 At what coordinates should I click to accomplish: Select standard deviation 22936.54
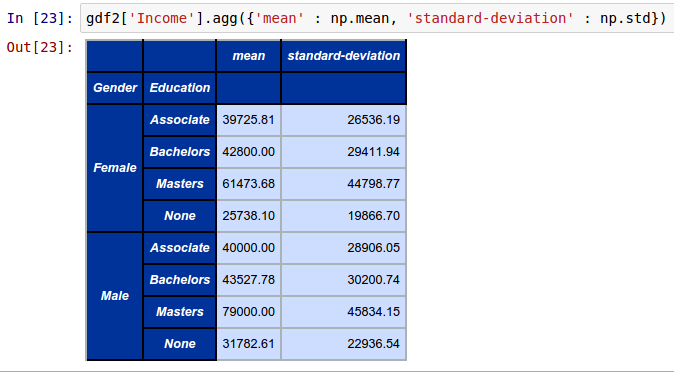pos(344,344)
